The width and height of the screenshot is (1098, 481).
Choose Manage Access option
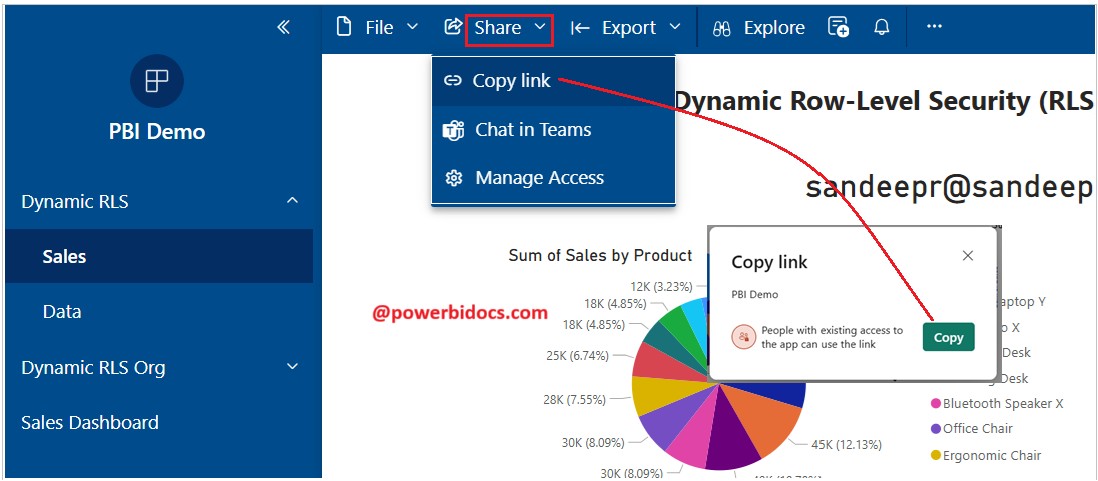click(553, 179)
